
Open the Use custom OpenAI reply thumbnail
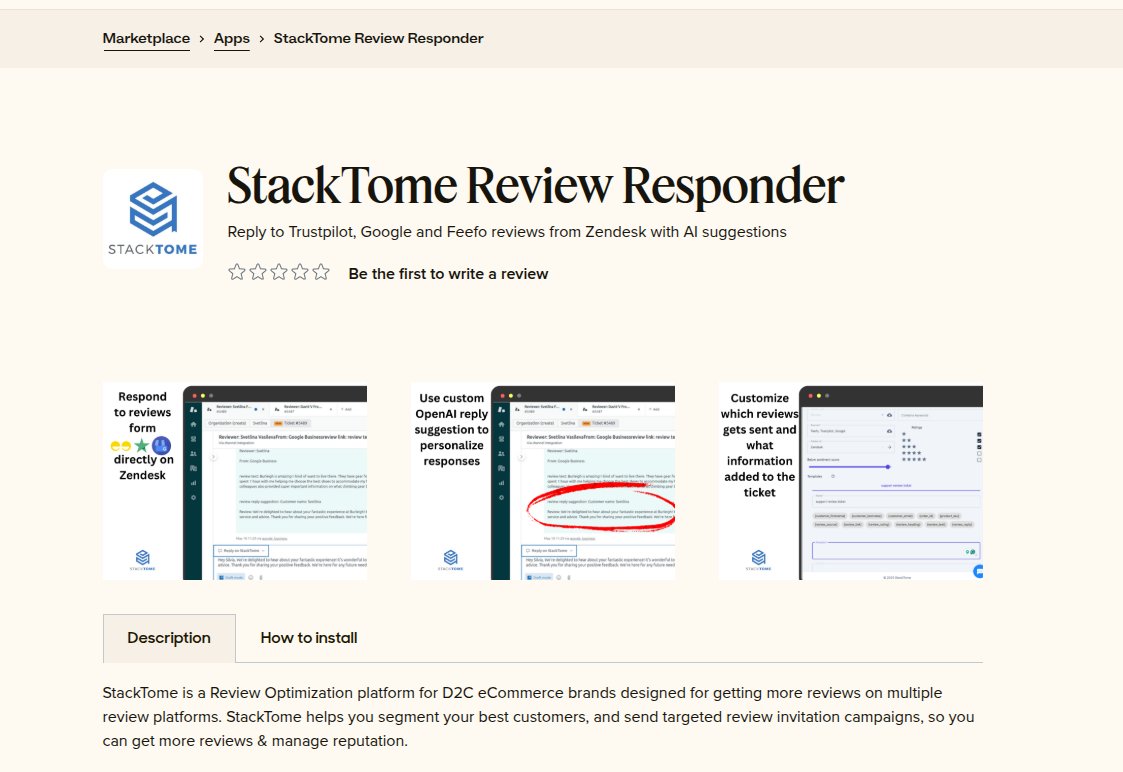coord(543,481)
